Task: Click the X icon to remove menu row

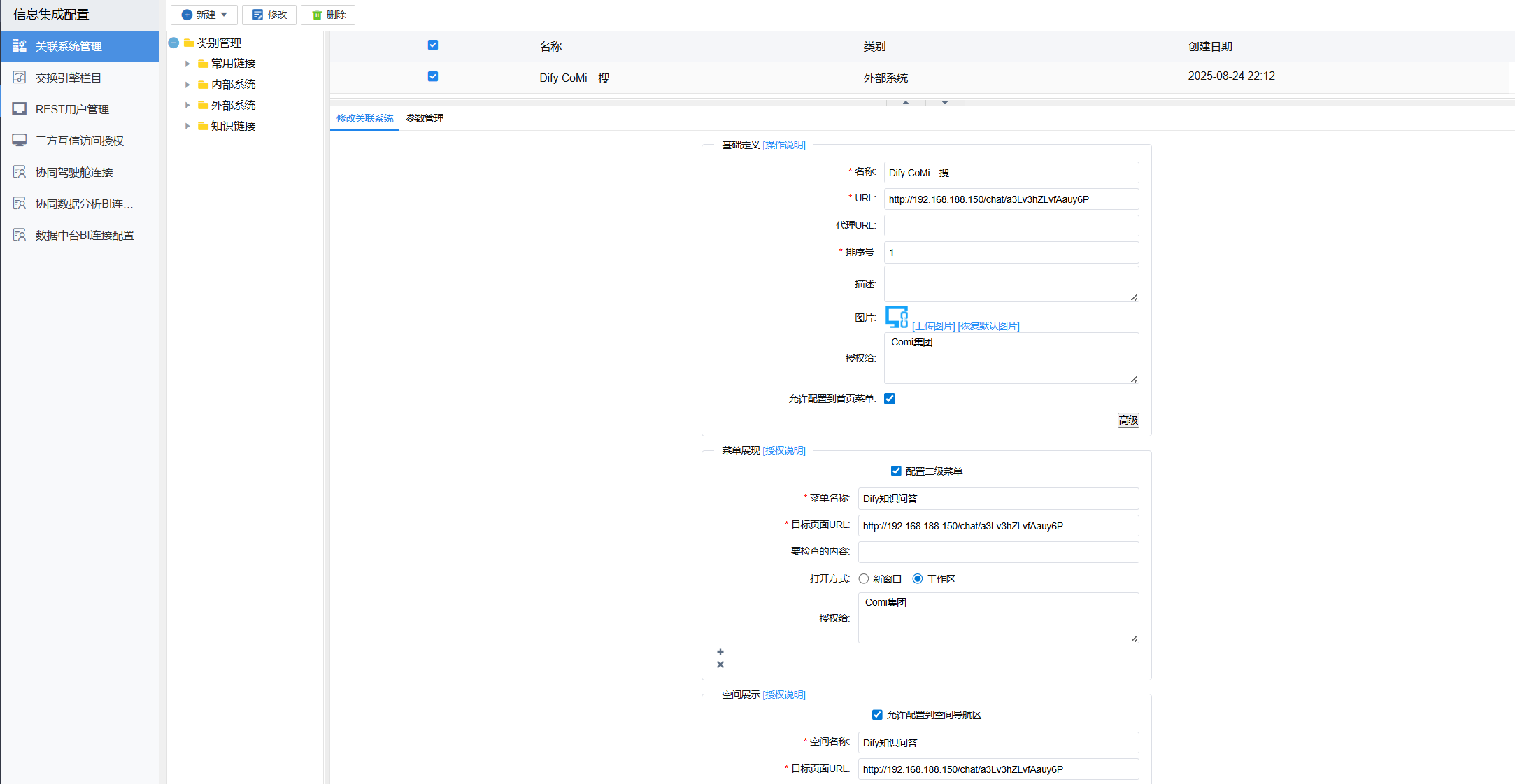Action: (720, 664)
